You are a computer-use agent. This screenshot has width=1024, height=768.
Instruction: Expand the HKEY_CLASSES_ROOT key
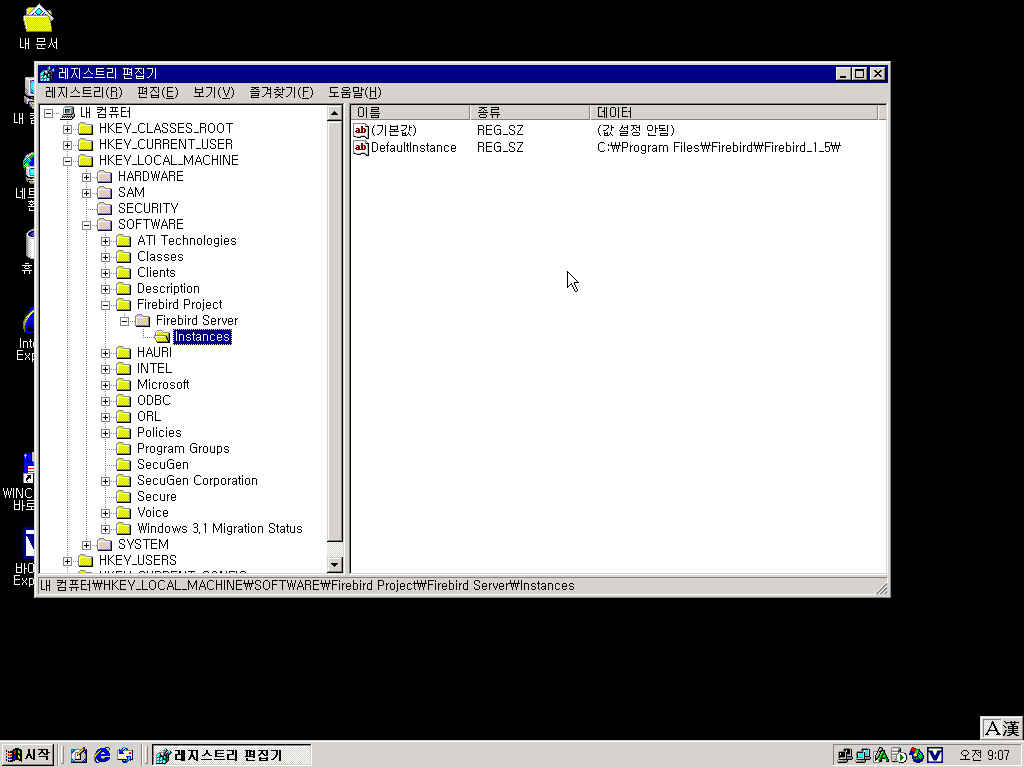[x=67, y=129]
